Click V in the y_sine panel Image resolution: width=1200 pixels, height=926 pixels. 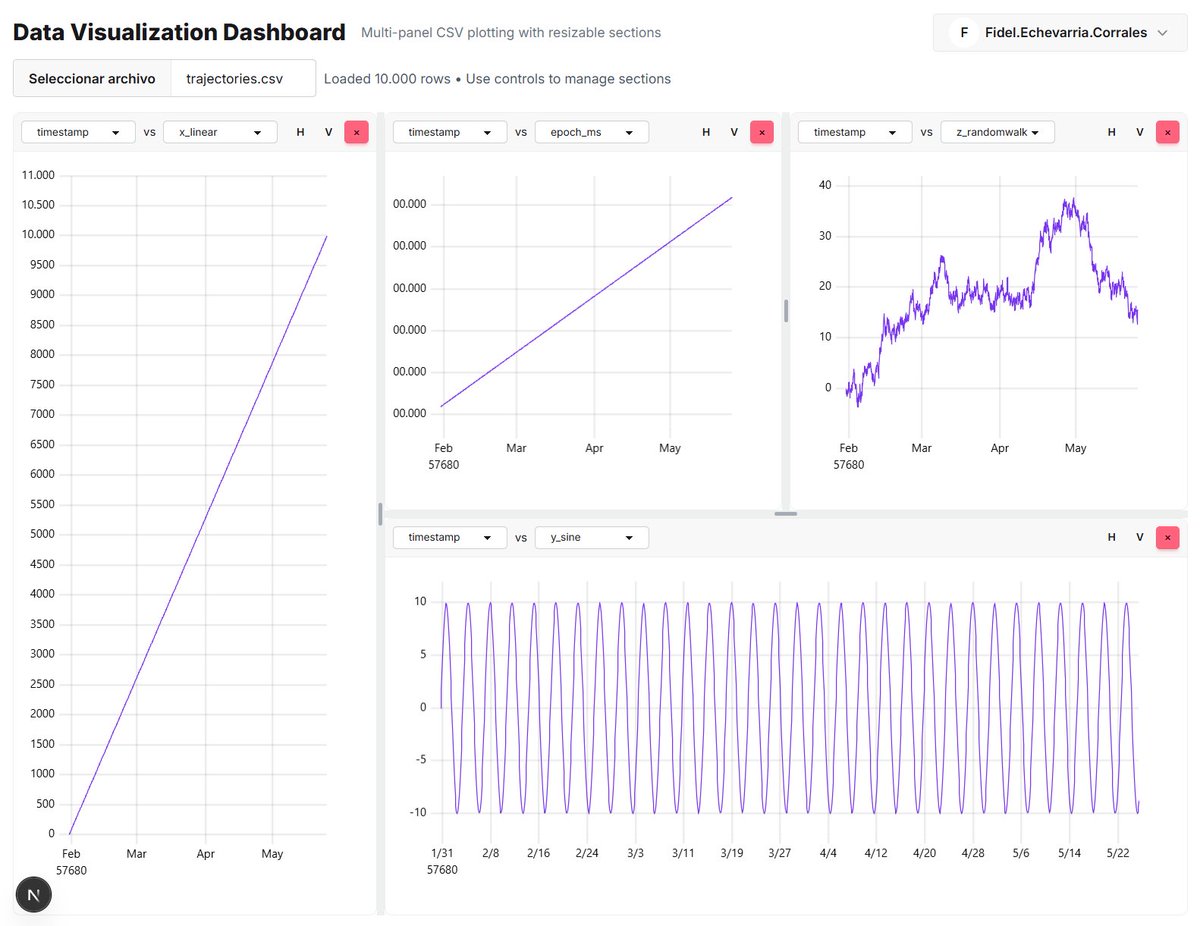pos(1139,537)
